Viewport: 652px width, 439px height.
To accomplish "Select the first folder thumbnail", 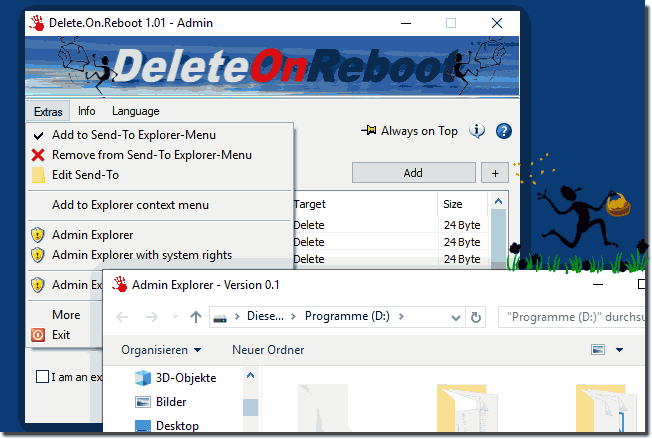I will point(323,408).
